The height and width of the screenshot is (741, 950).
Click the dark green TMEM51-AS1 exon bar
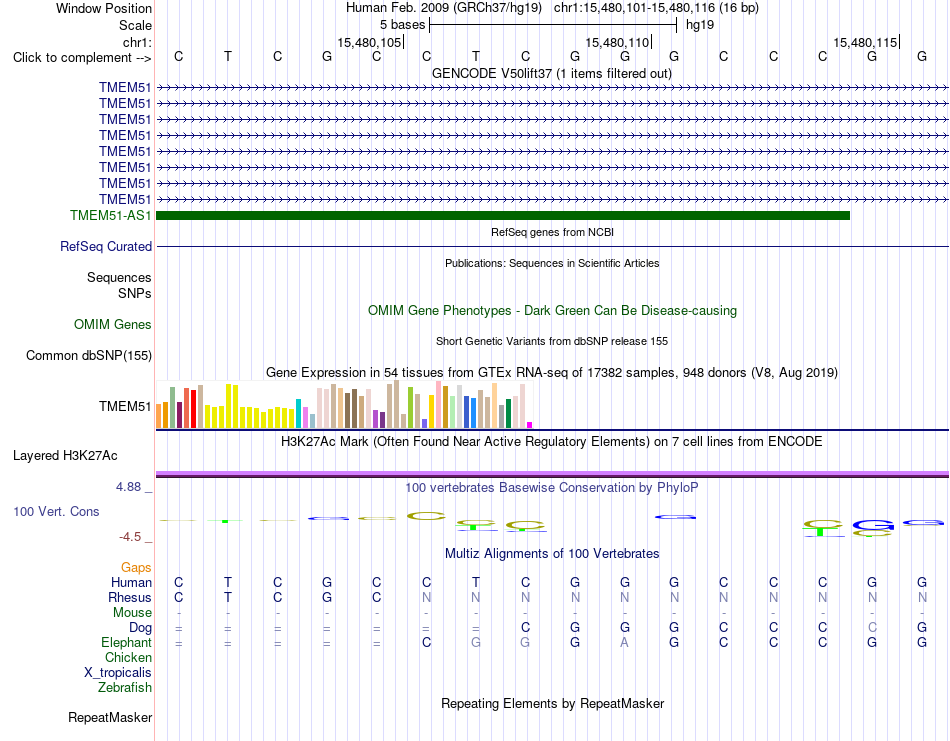point(503,215)
